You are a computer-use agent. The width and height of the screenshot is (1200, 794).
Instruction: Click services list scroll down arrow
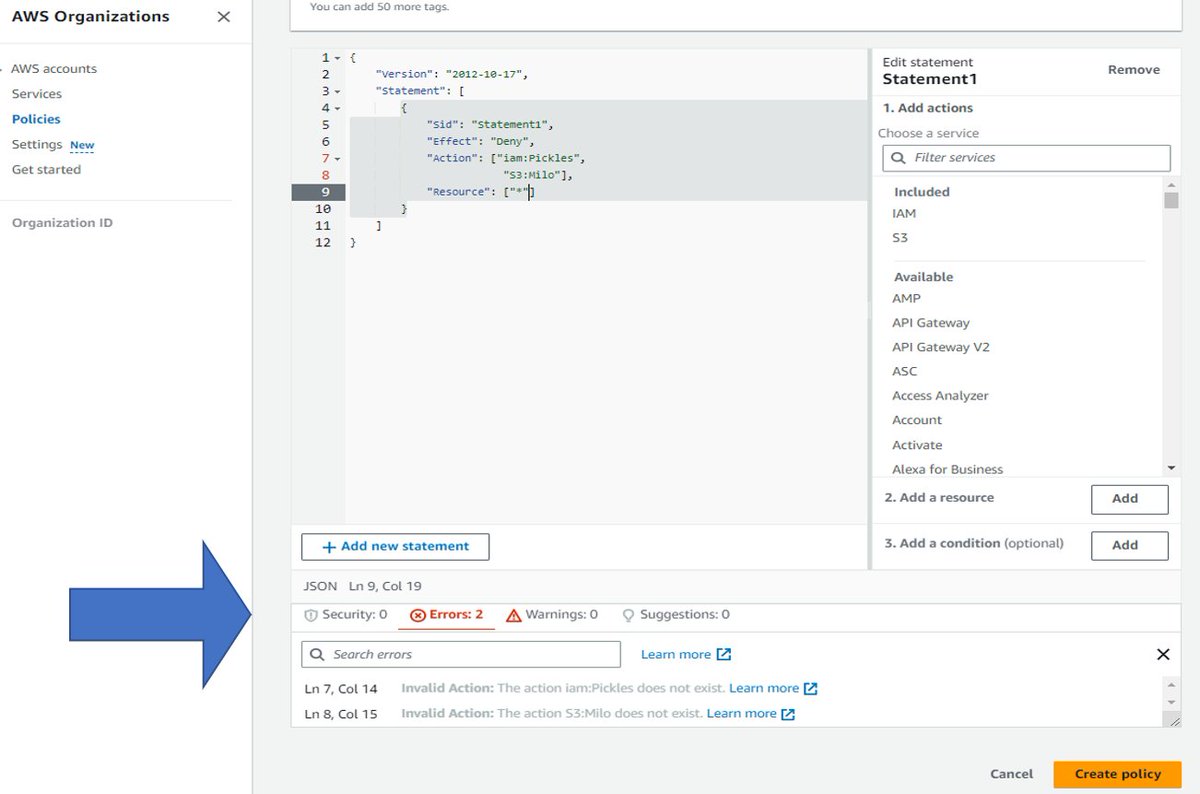pos(1171,468)
